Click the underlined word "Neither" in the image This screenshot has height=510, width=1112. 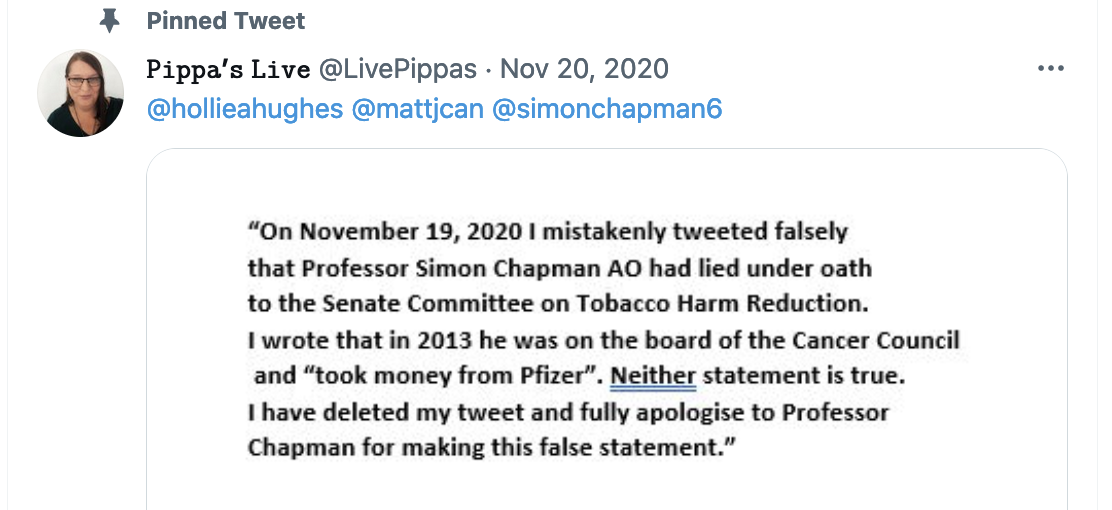click(653, 376)
